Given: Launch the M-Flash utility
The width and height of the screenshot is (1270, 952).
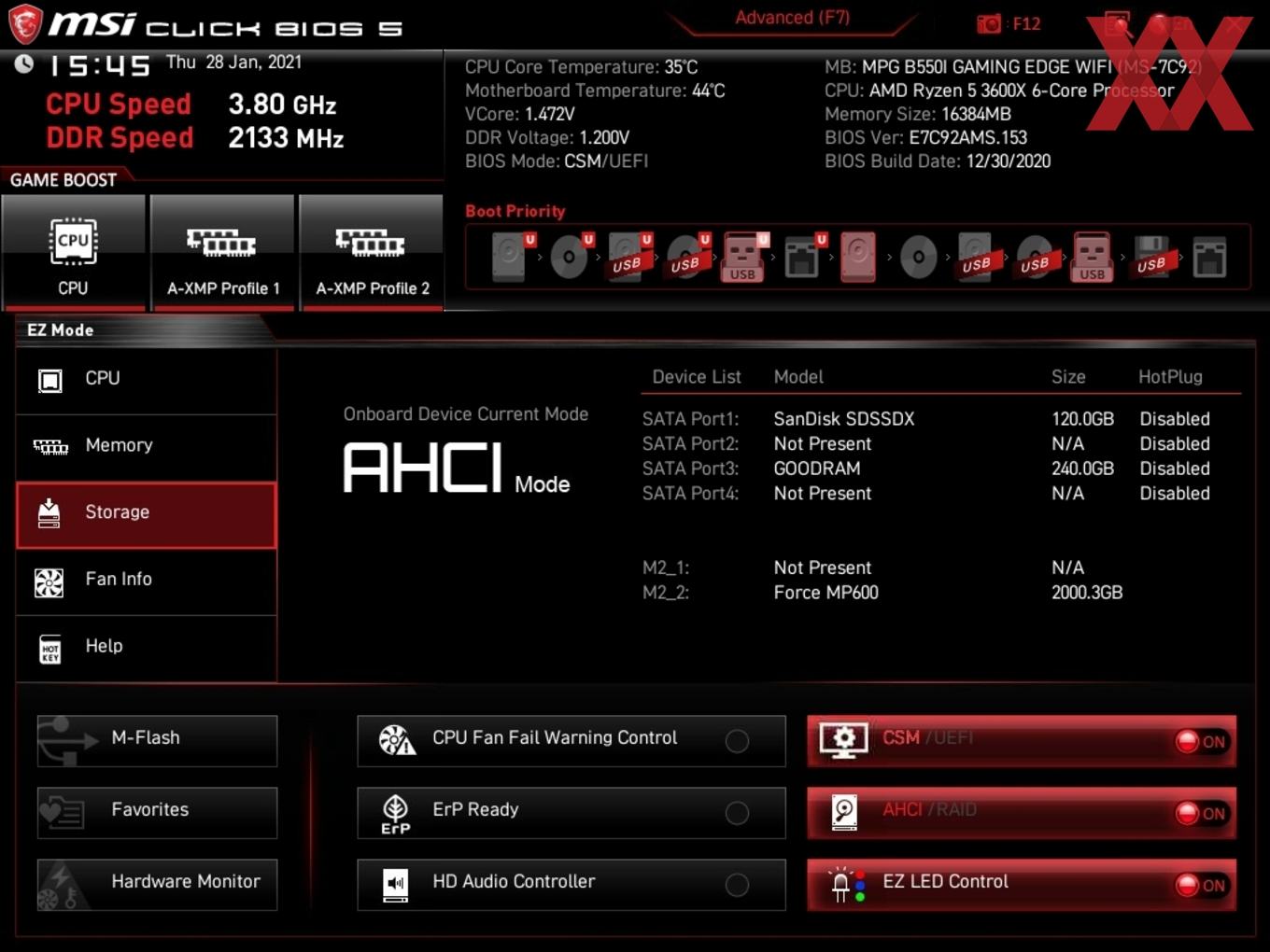Looking at the screenshot, I should pyautogui.click(x=157, y=740).
